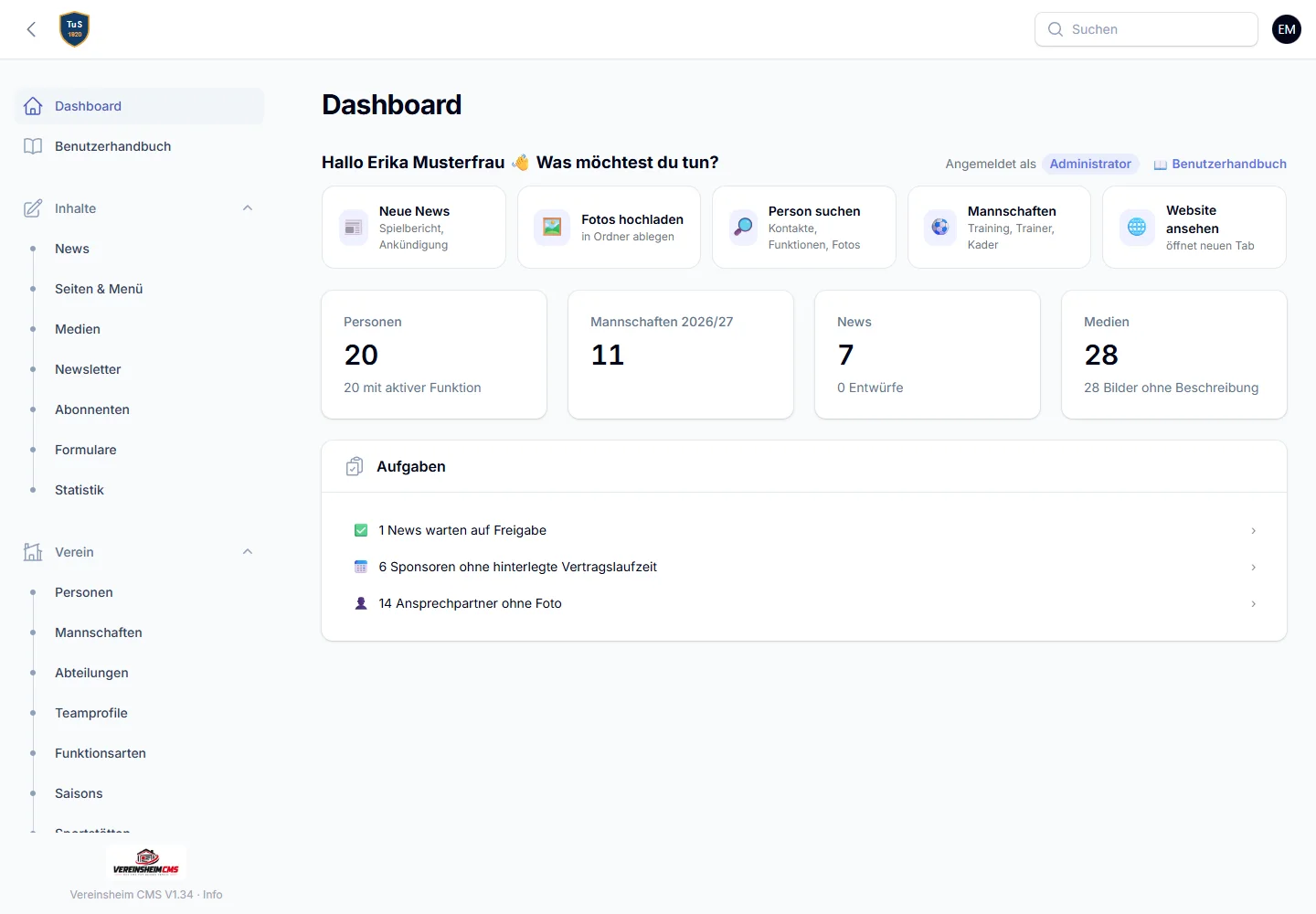Open the Medien 28 statistics card
The width and height of the screenshot is (1316, 914).
(x=1174, y=355)
